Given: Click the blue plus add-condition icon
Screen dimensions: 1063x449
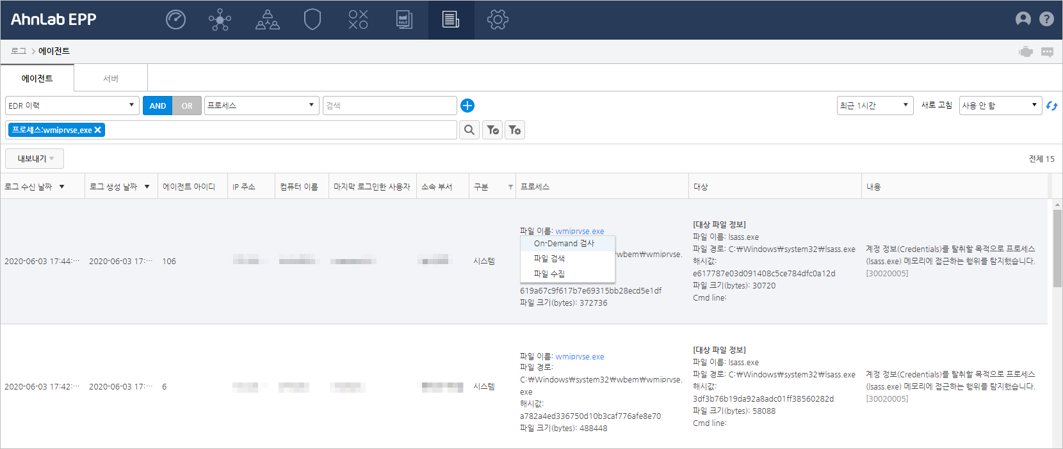Looking at the screenshot, I should tap(467, 106).
